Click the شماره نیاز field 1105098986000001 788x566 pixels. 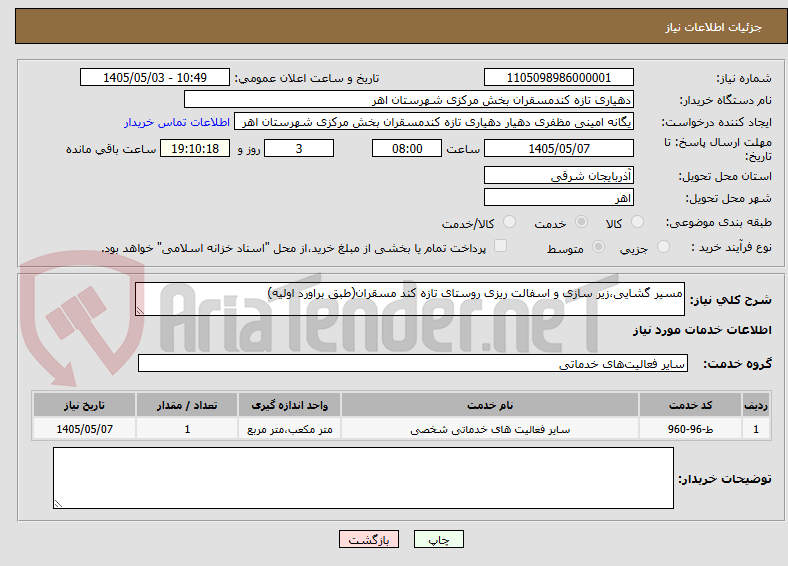point(558,77)
